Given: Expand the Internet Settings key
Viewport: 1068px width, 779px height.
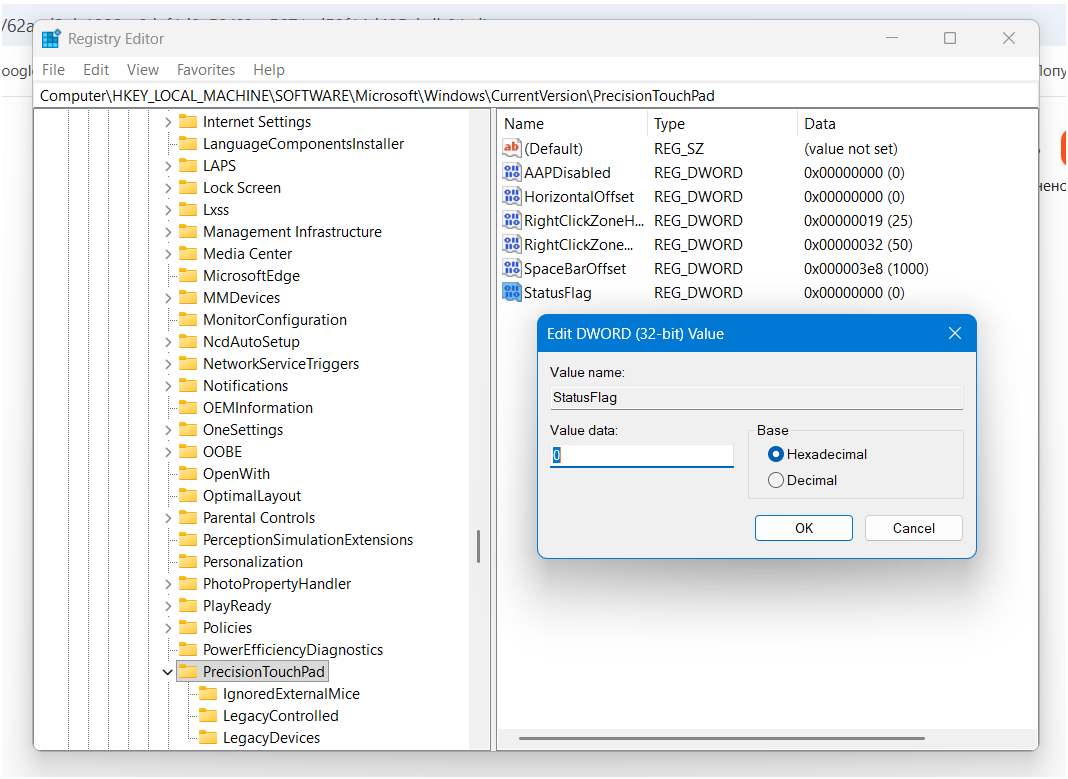Looking at the screenshot, I should (x=168, y=123).
